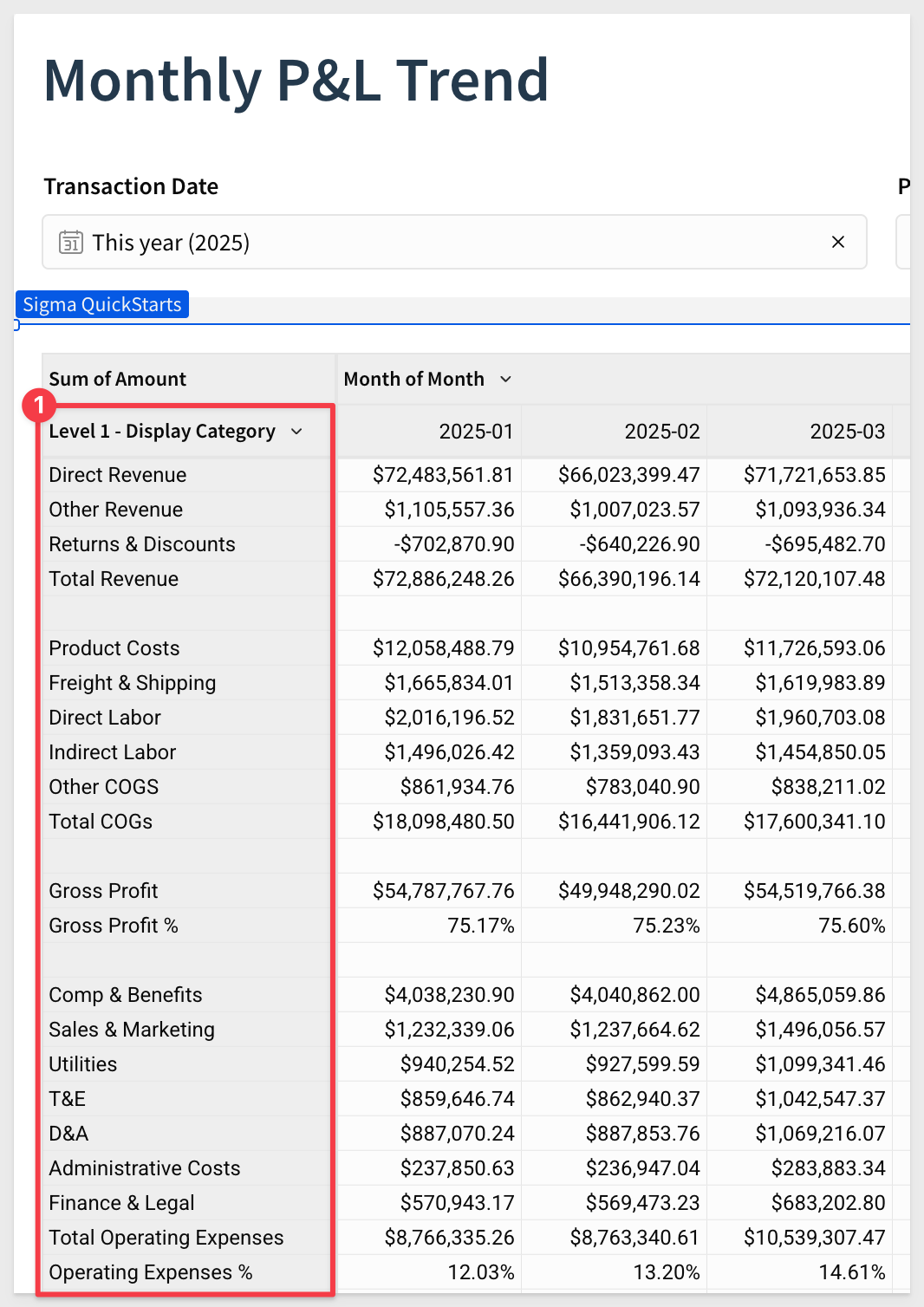The image size is (924, 1307).
Task: Click the Other COGS row label
Action: pos(104,787)
